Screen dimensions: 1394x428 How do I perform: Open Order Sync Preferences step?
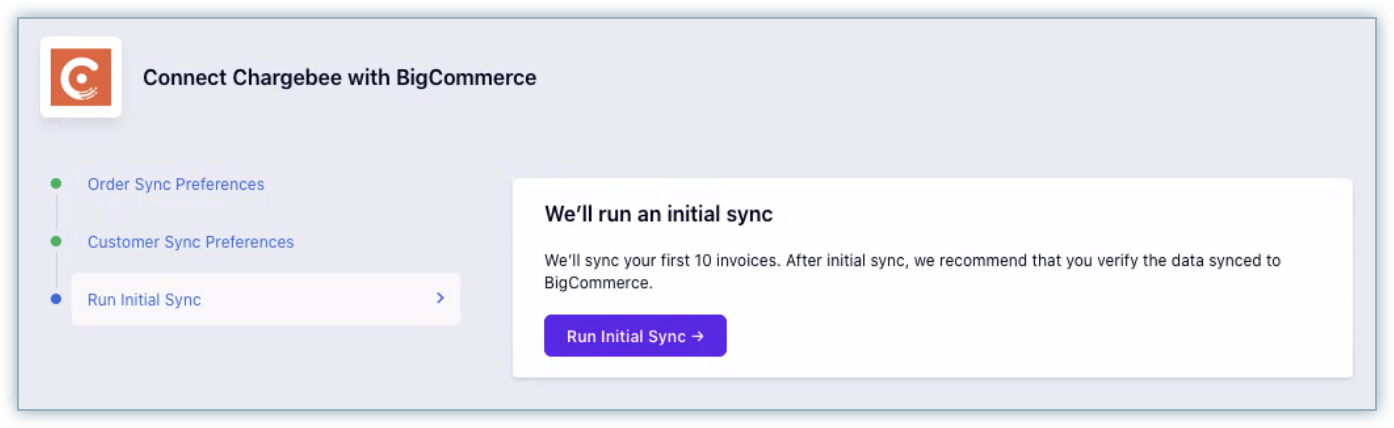point(176,184)
